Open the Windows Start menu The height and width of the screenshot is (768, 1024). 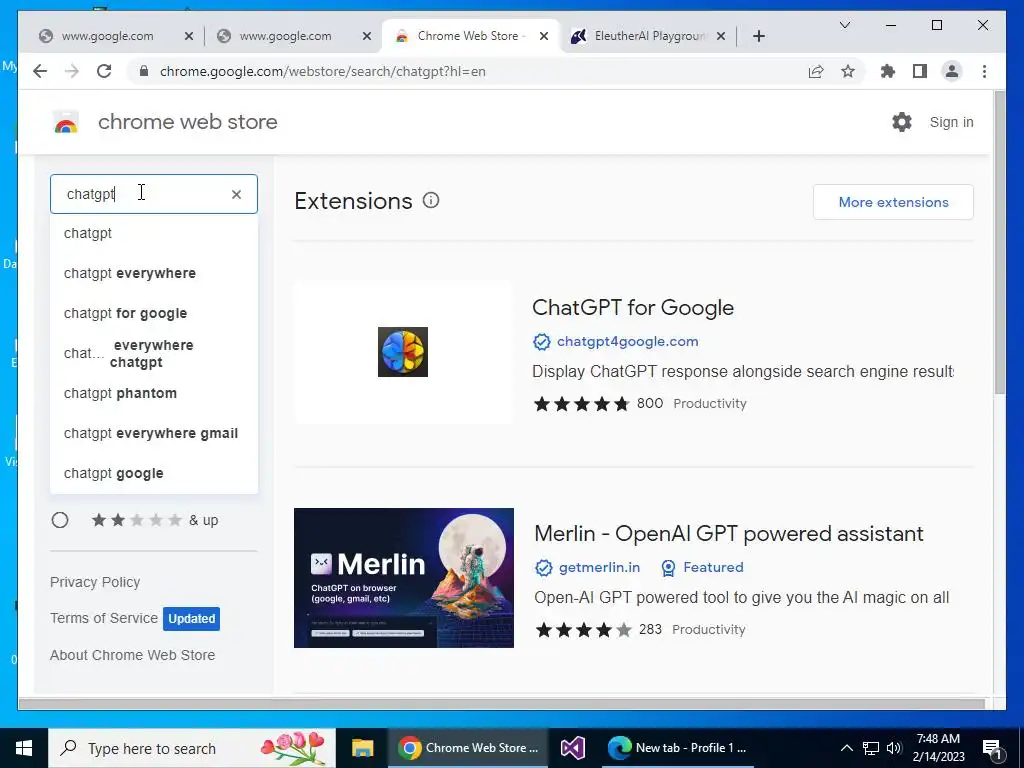click(x=24, y=748)
